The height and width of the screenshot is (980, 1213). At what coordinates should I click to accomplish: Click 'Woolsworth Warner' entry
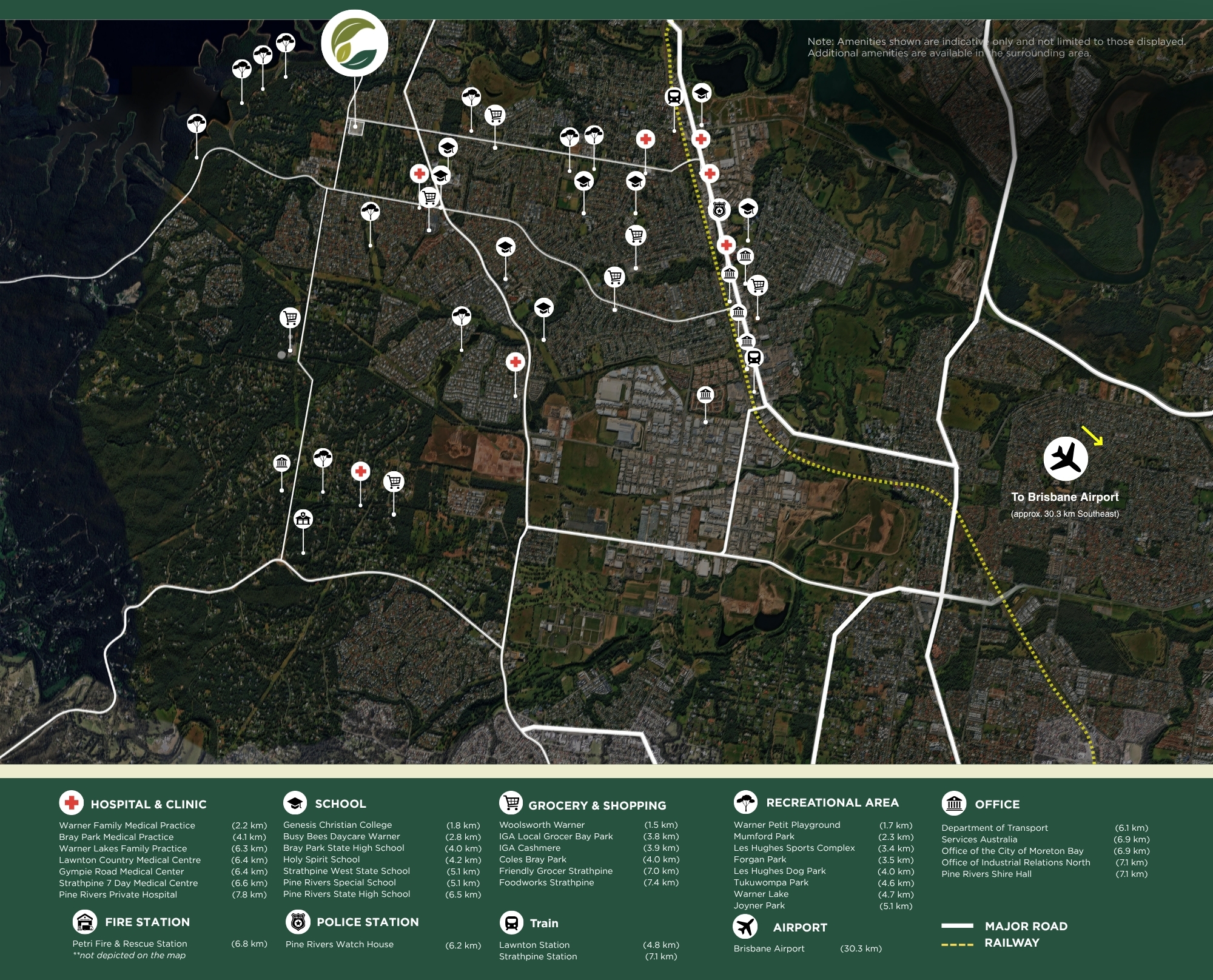(x=542, y=825)
